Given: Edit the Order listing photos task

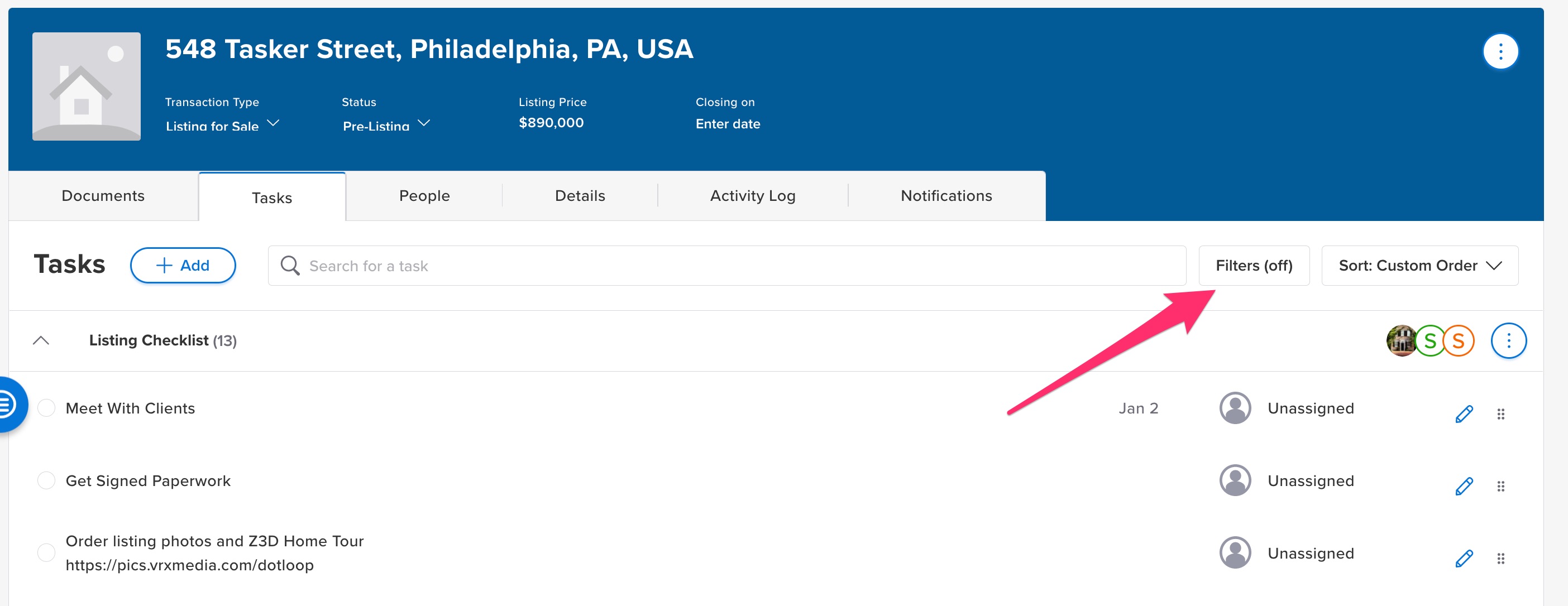Looking at the screenshot, I should [1464, 558].
